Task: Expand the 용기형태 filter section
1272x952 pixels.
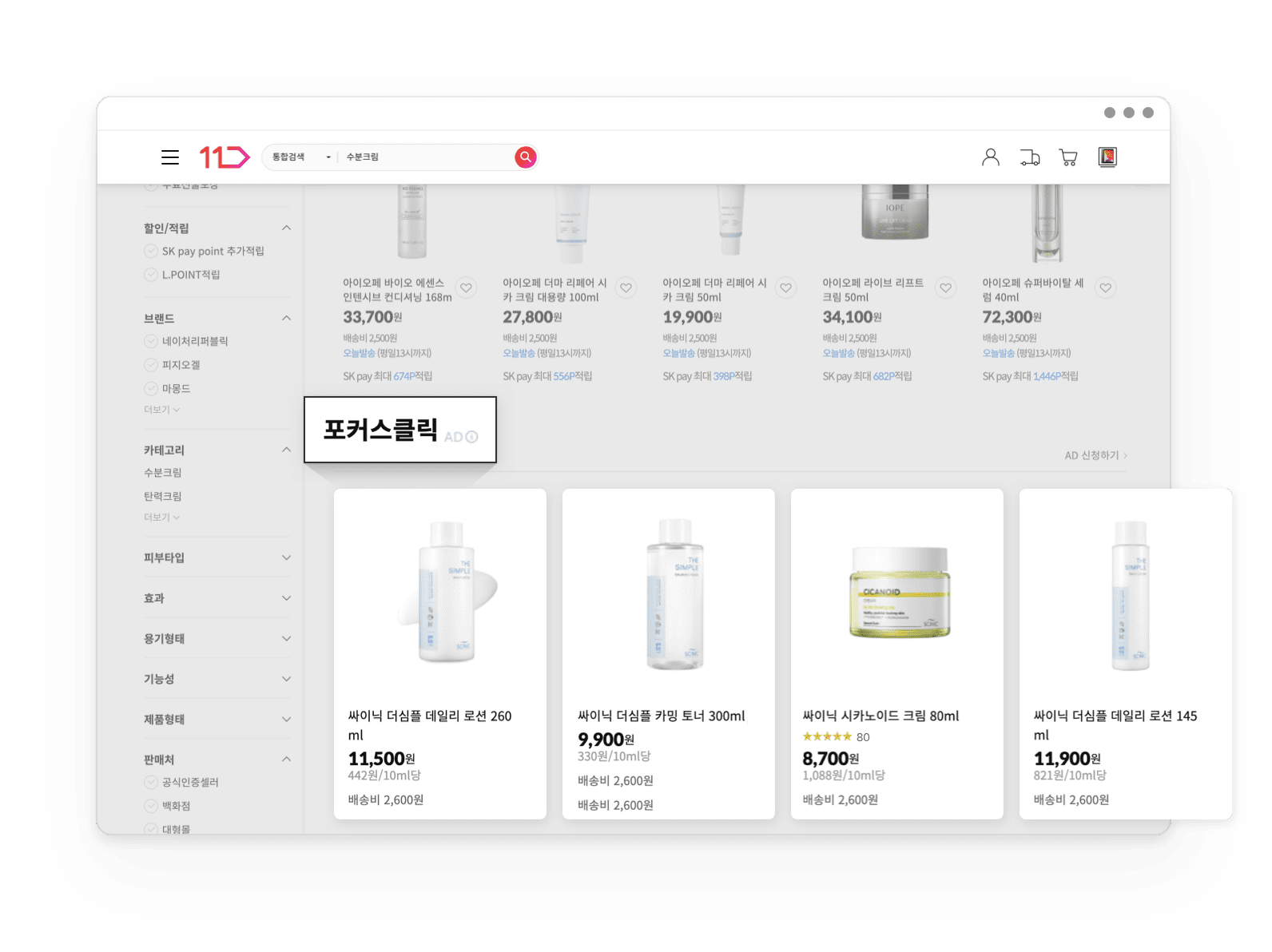Action: [x=286, y=638]
